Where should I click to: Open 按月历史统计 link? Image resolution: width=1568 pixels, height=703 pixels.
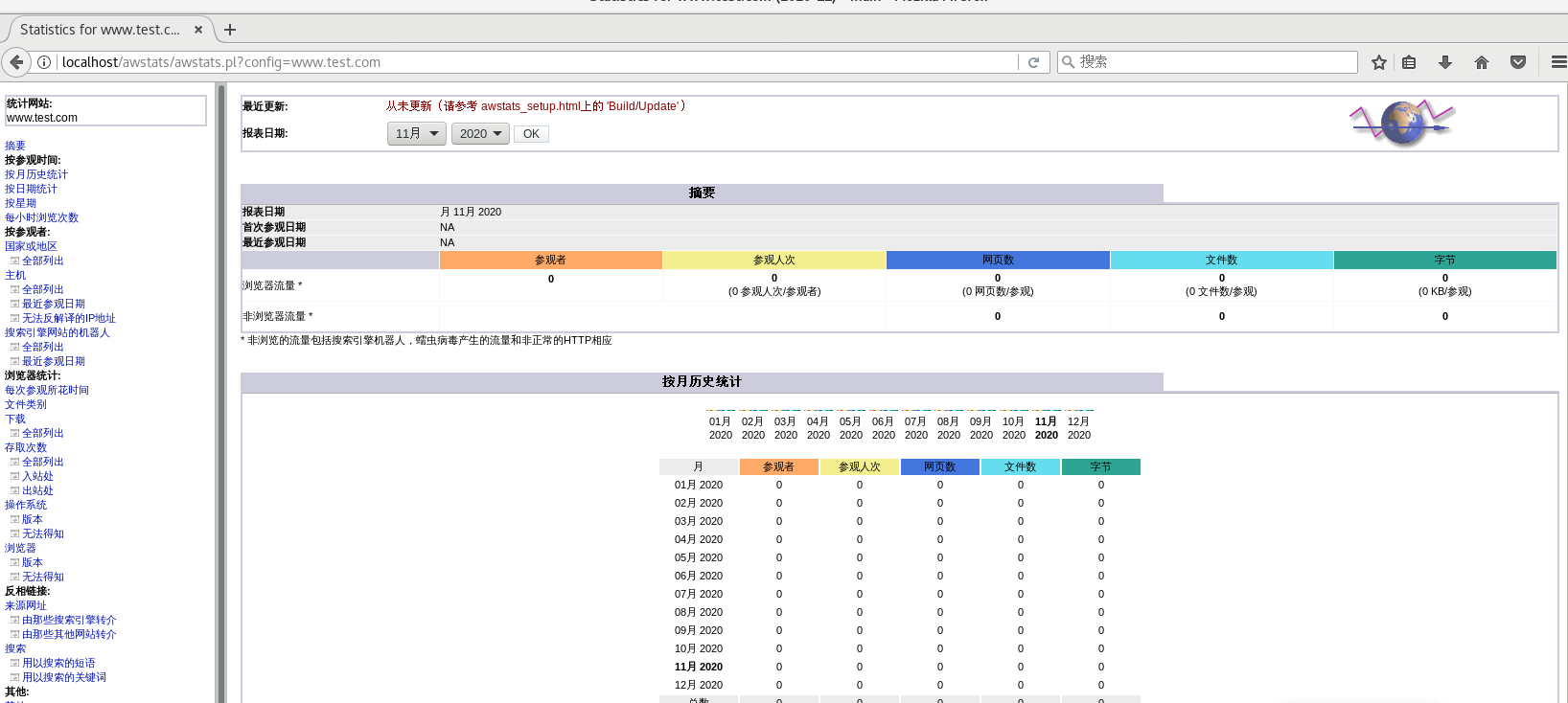pos(36,174)
